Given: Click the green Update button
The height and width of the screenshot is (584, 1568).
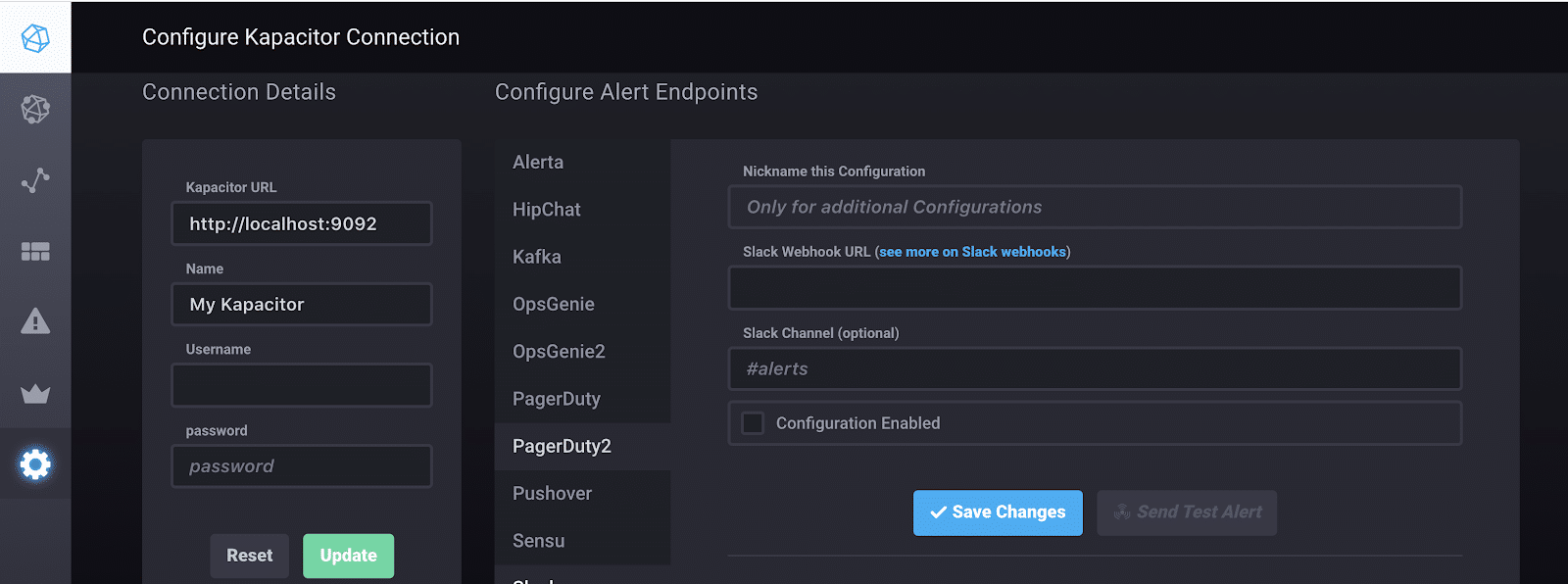Looking at the screenshot, I should point(348,556).
